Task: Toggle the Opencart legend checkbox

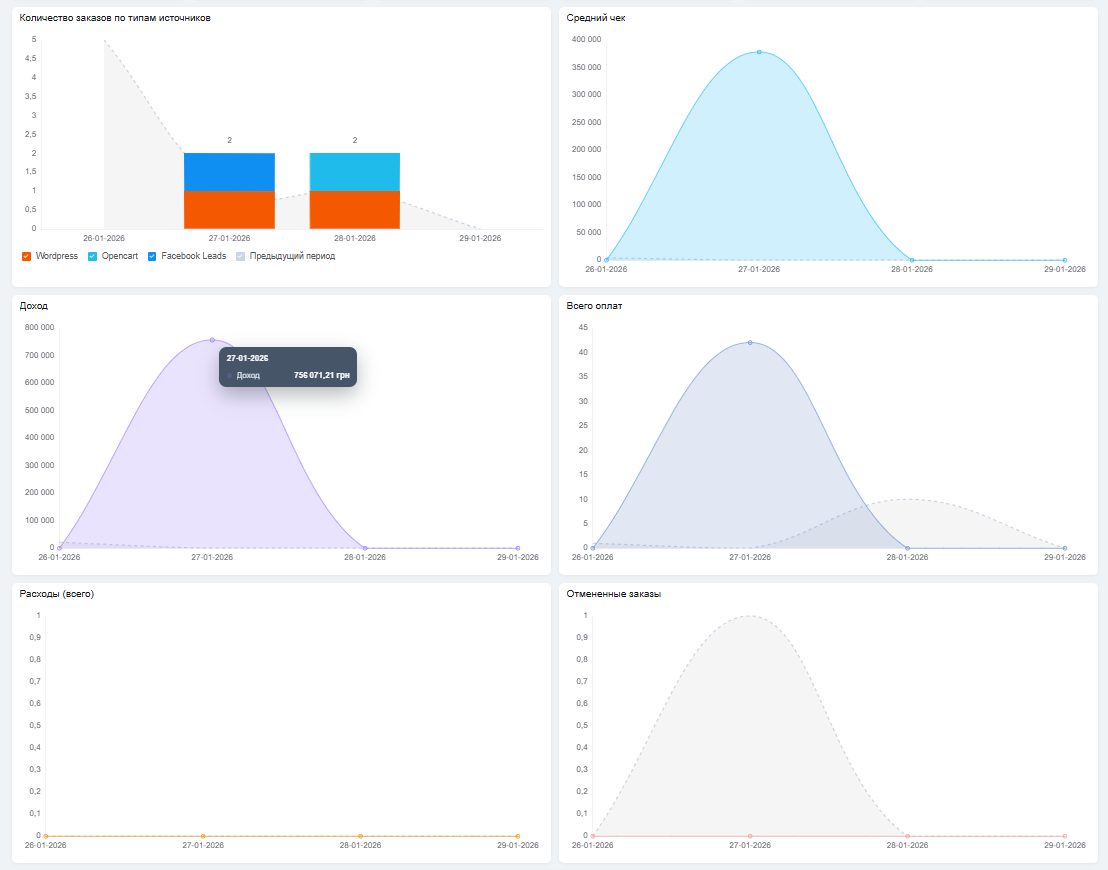Action: coord(92,257)
